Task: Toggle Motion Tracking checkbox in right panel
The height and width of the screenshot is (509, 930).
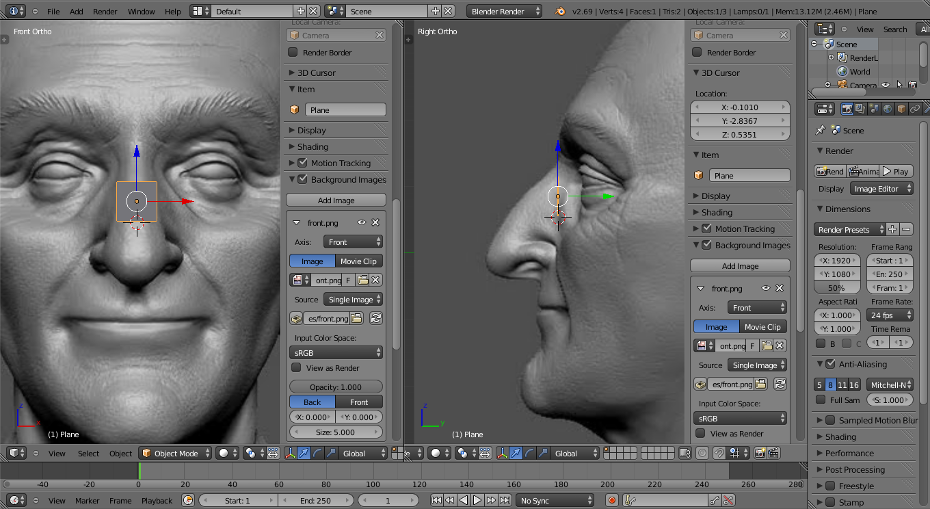Action: [x=706, y=228]
